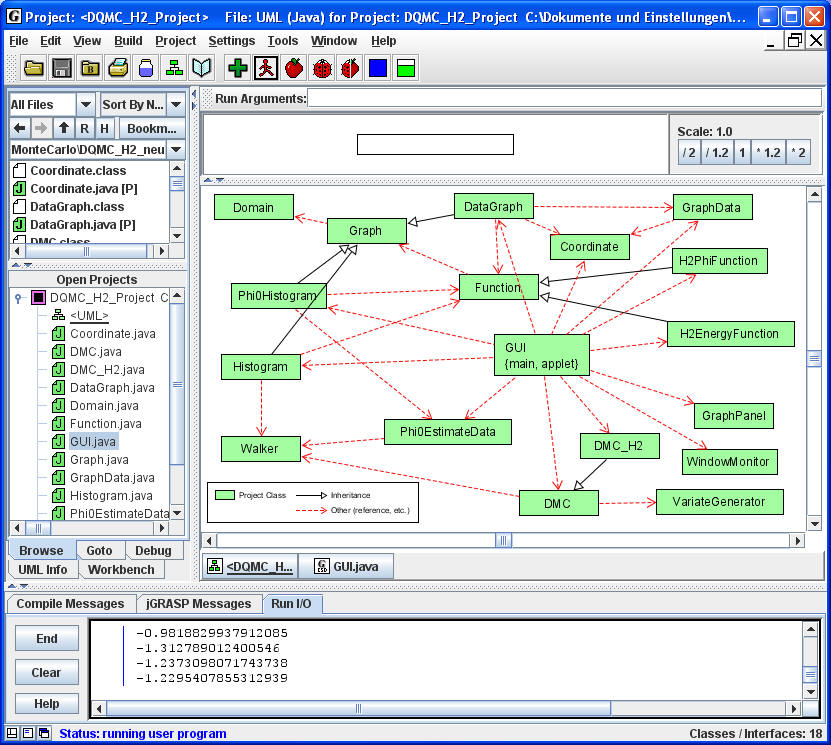This screenshot has height=745, width=831.
Task: Open the Sort By dropdown arrow
Action: (x=176, y=104)
